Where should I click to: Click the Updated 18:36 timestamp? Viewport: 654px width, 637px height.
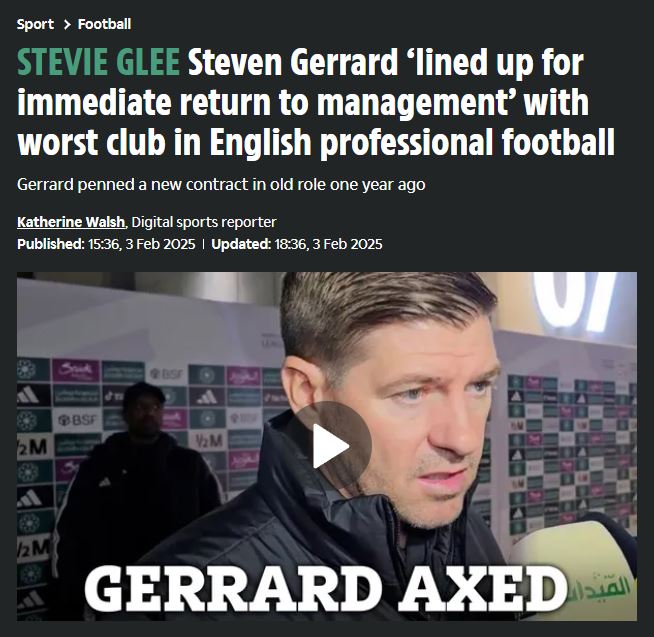coord(297,244)
